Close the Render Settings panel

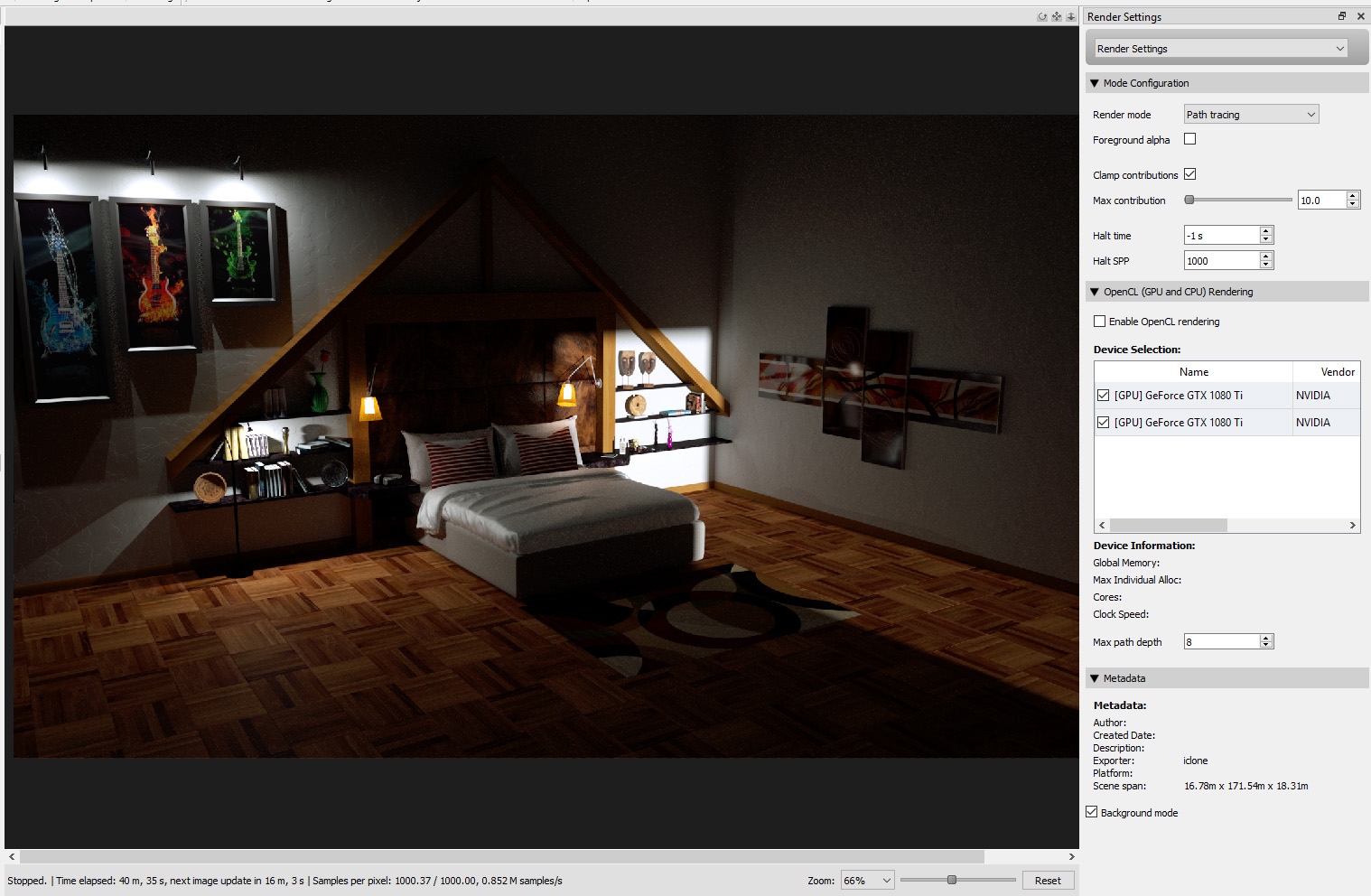(x=1360, y=16)
